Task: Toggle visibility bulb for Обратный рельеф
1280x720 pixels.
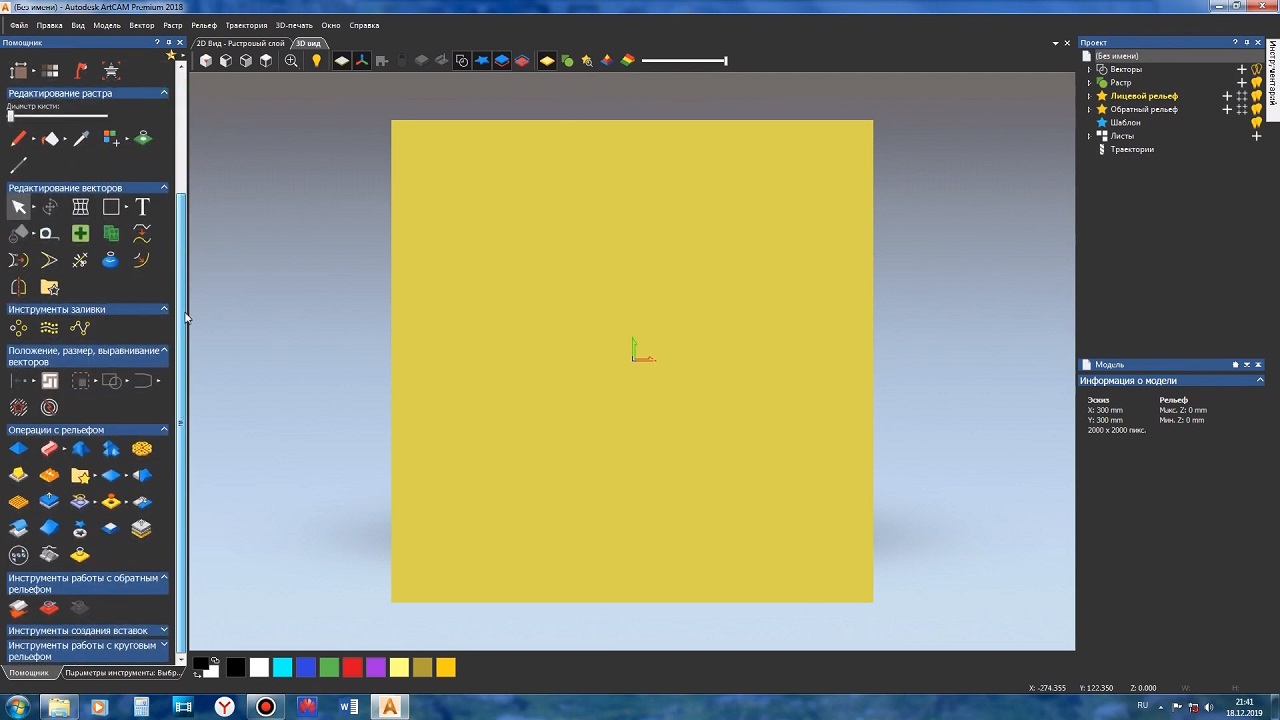Action: click(1257, 109)
